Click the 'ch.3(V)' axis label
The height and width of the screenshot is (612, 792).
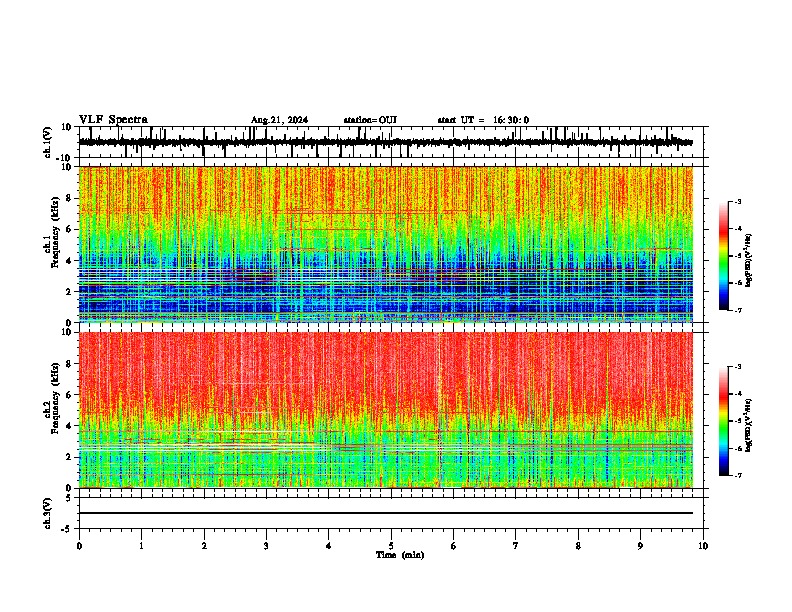pyautogui.click(x=47, y=514)
